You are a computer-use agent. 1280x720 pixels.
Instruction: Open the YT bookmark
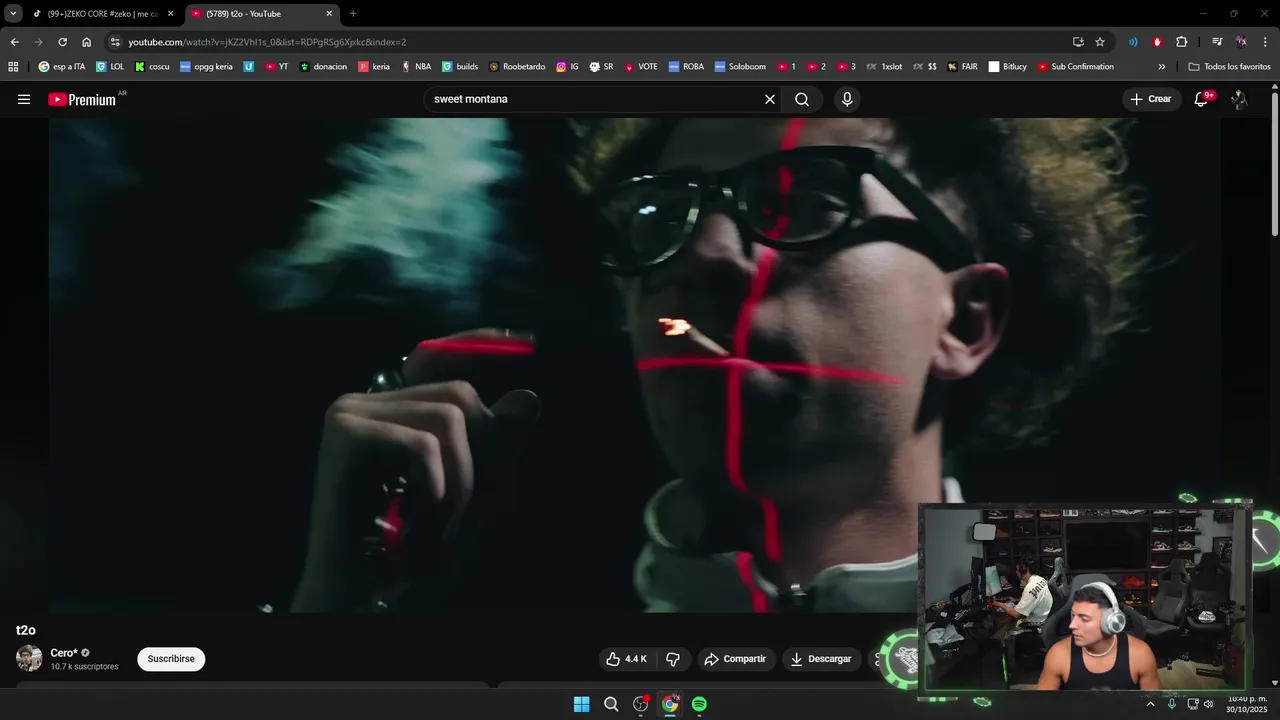click(277, 67)
